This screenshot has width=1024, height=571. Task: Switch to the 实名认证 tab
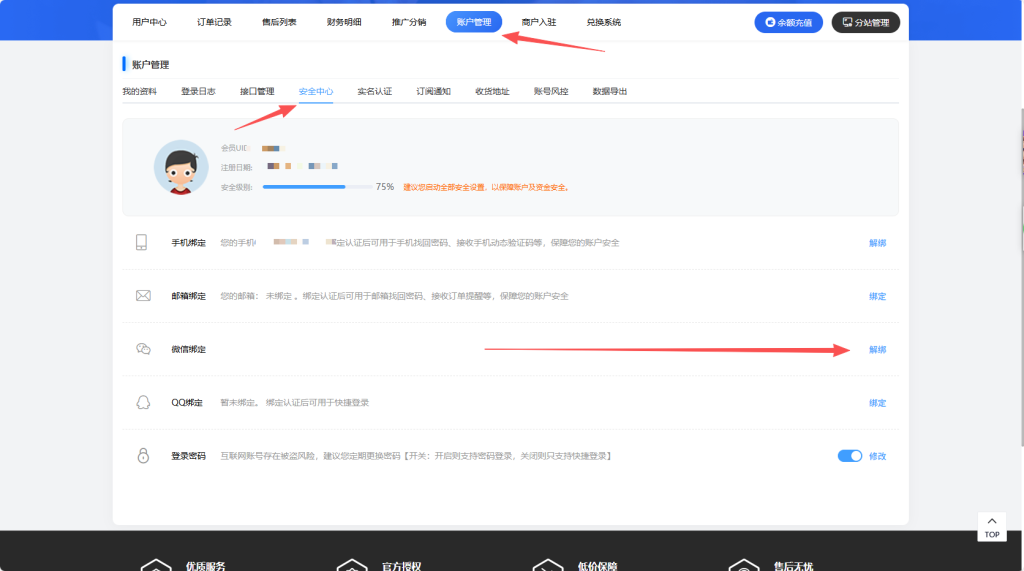coord(374,91)
